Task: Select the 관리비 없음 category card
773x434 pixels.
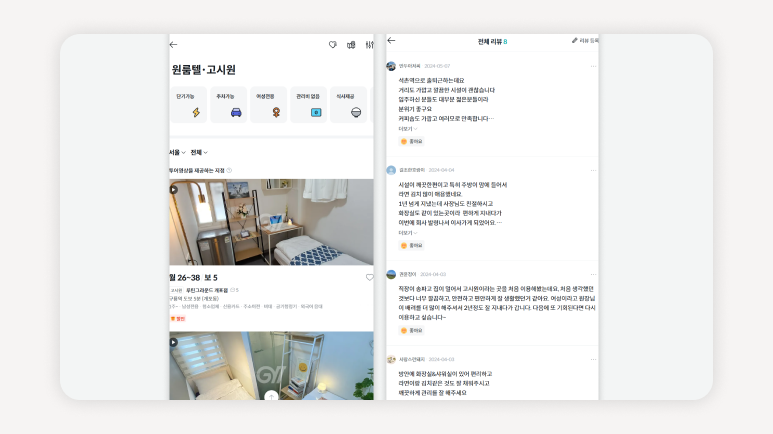Action: pyautogui.click(x=308, y=105)
